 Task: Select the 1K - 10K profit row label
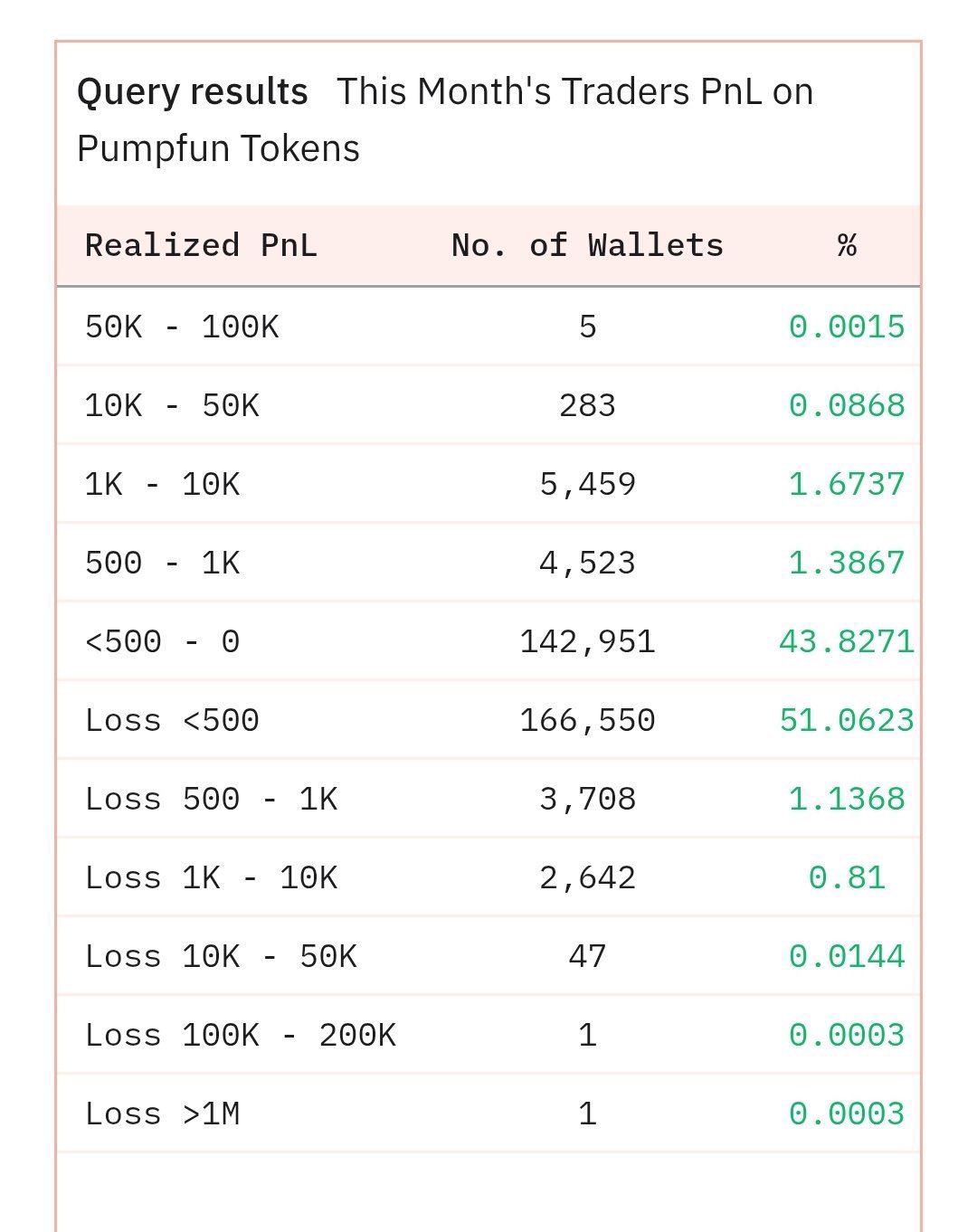point(163,484)
